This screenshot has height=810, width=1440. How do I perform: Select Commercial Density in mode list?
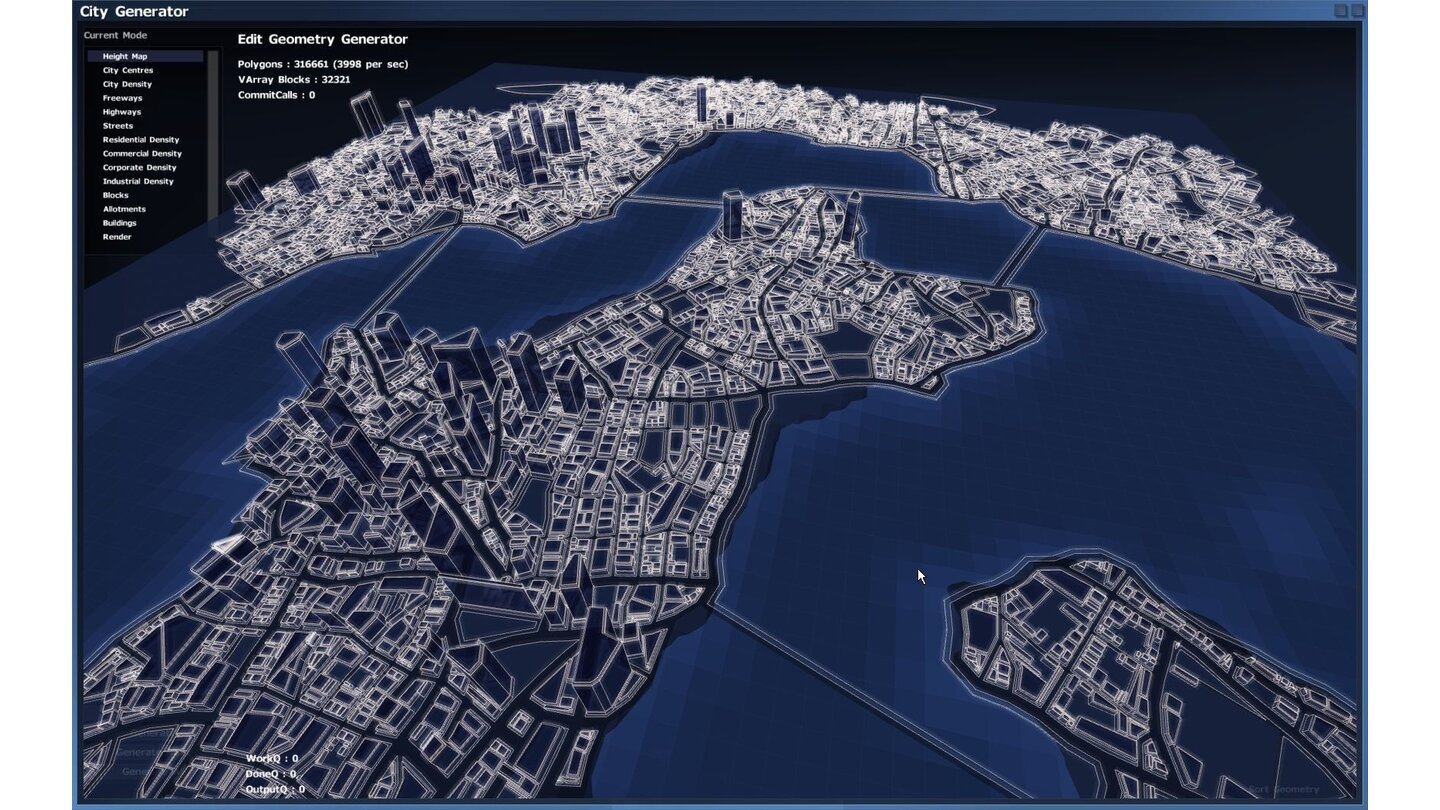point(142,154)
